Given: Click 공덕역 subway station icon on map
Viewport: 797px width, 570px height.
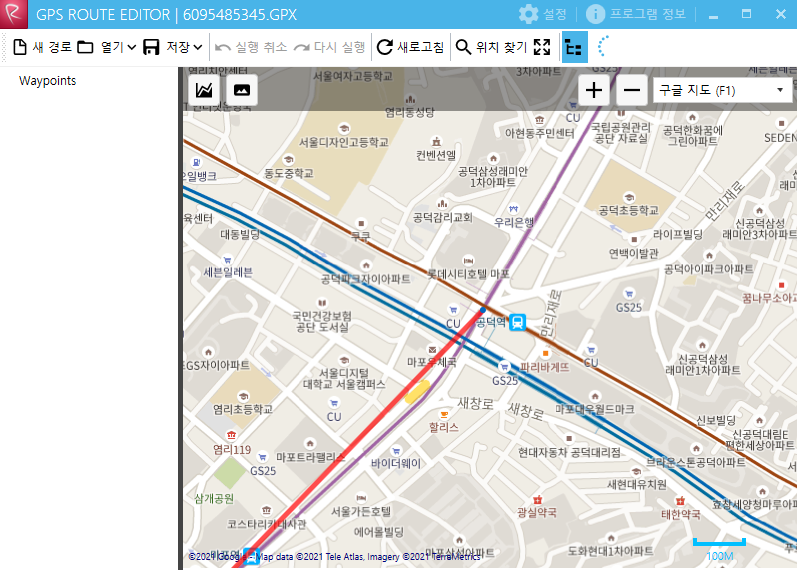Looking at the screenshot, I should (x=517, y=322).
